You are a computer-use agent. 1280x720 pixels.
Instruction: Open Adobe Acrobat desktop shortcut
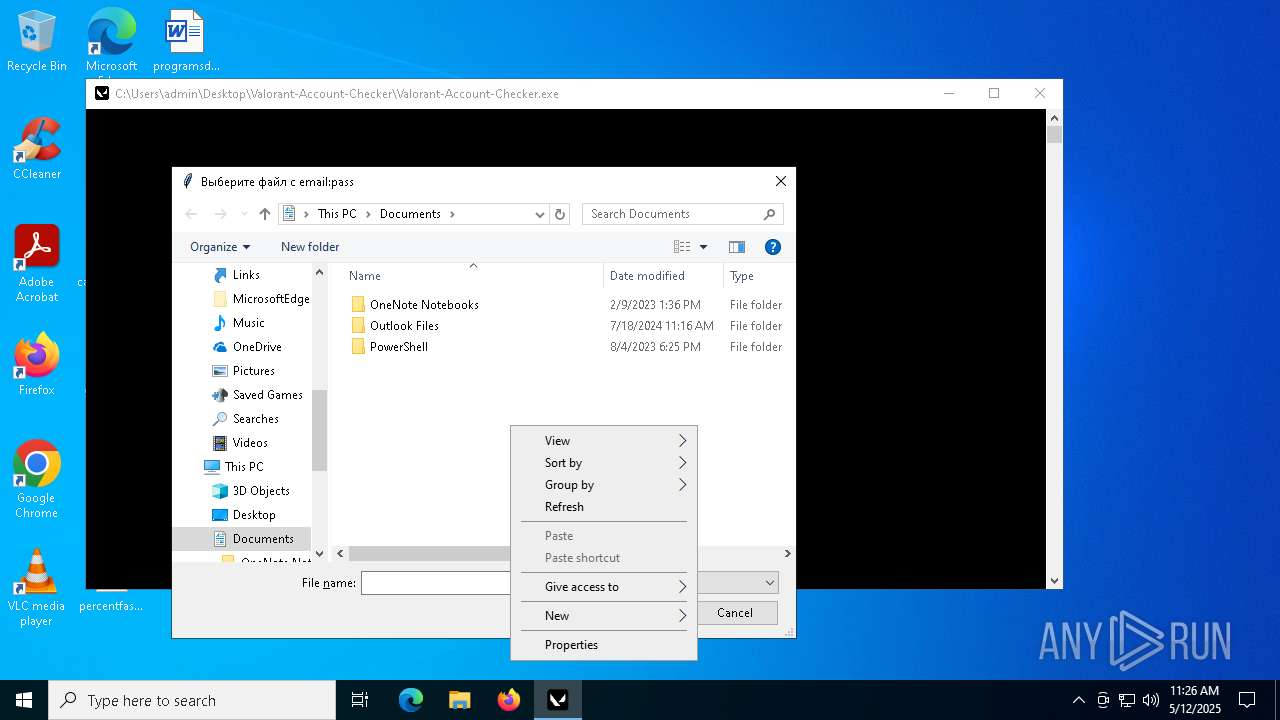coord(37,264)
